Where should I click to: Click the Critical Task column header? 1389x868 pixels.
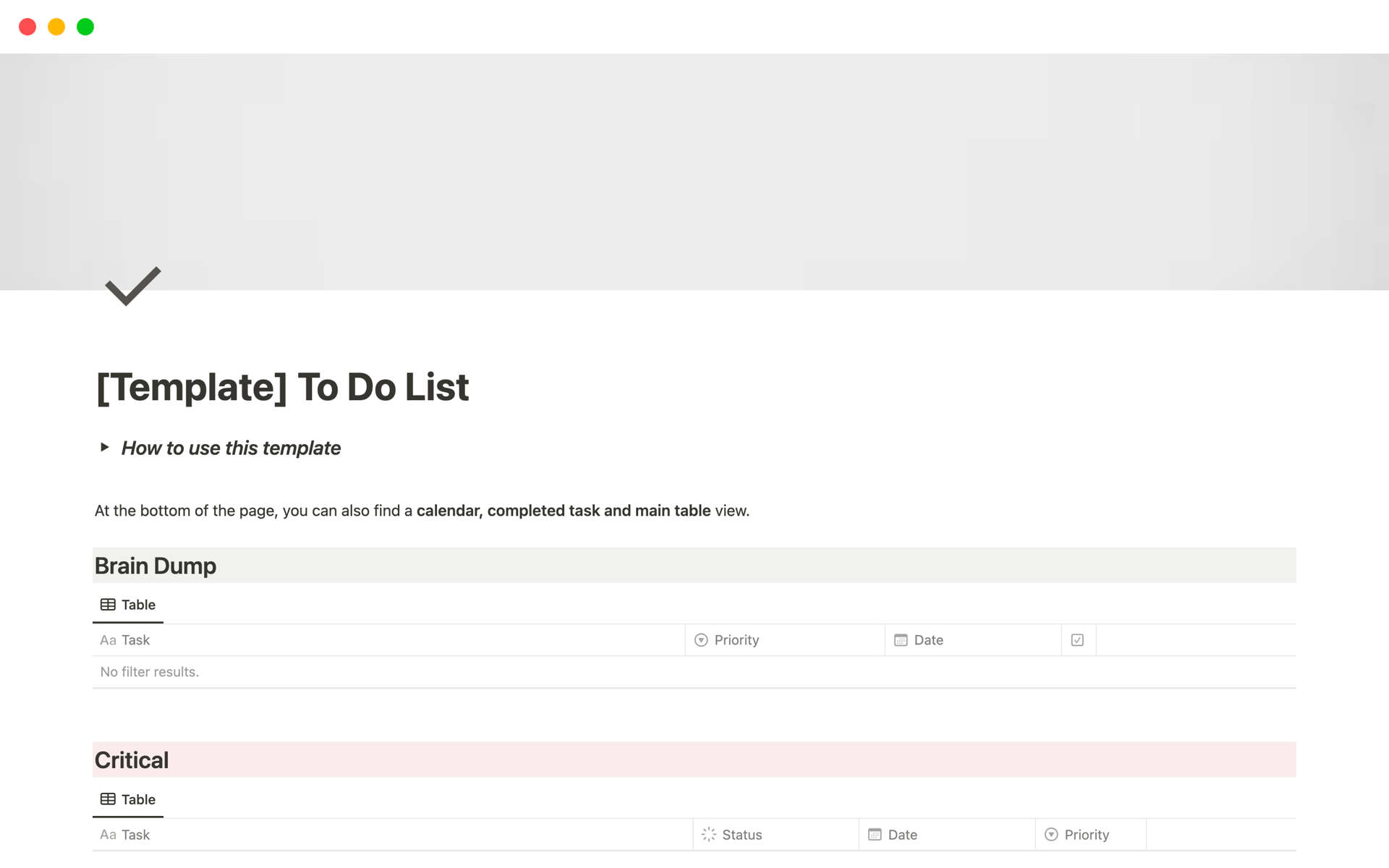click(x=134, y=834)
